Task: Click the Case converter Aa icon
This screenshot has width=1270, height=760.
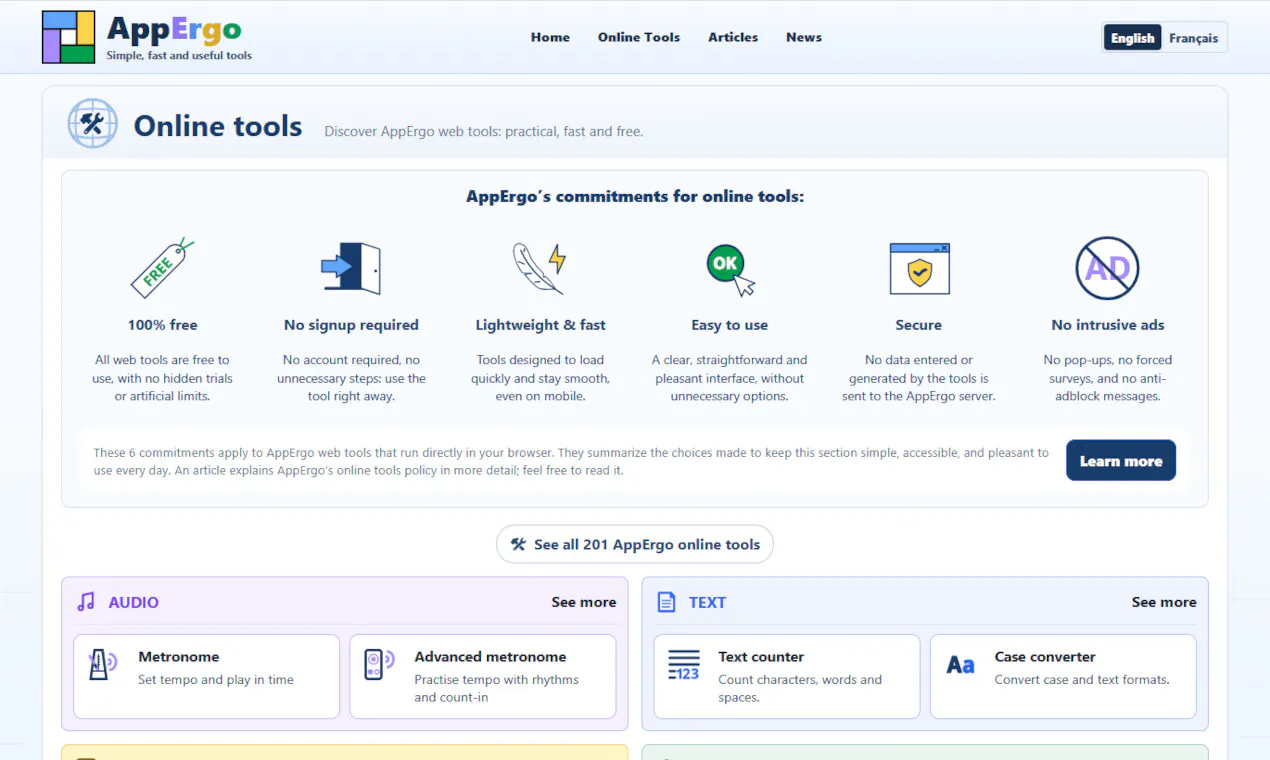Action: point(960,665)
